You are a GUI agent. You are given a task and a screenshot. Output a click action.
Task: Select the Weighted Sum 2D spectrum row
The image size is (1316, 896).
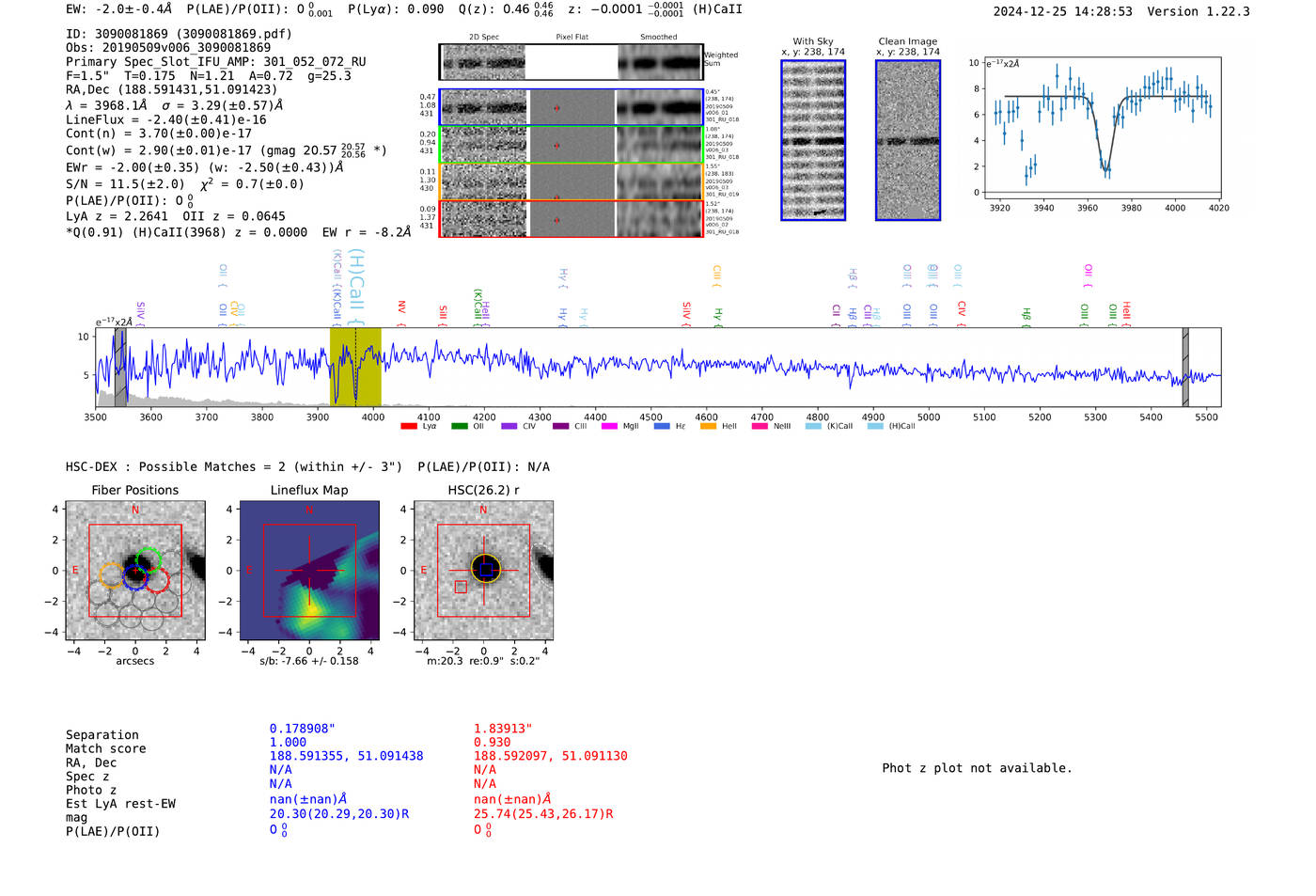click(x=572, y=63)
